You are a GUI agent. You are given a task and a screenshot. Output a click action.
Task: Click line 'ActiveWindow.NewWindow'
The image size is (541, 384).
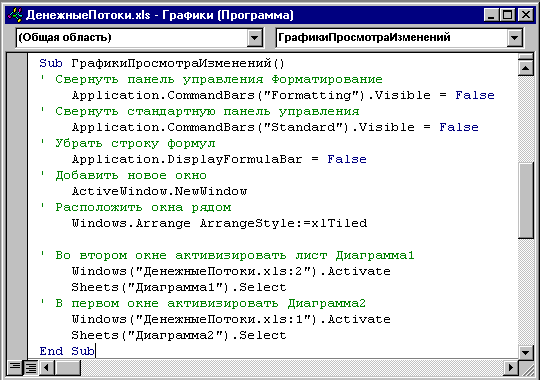tap(159, 191)
